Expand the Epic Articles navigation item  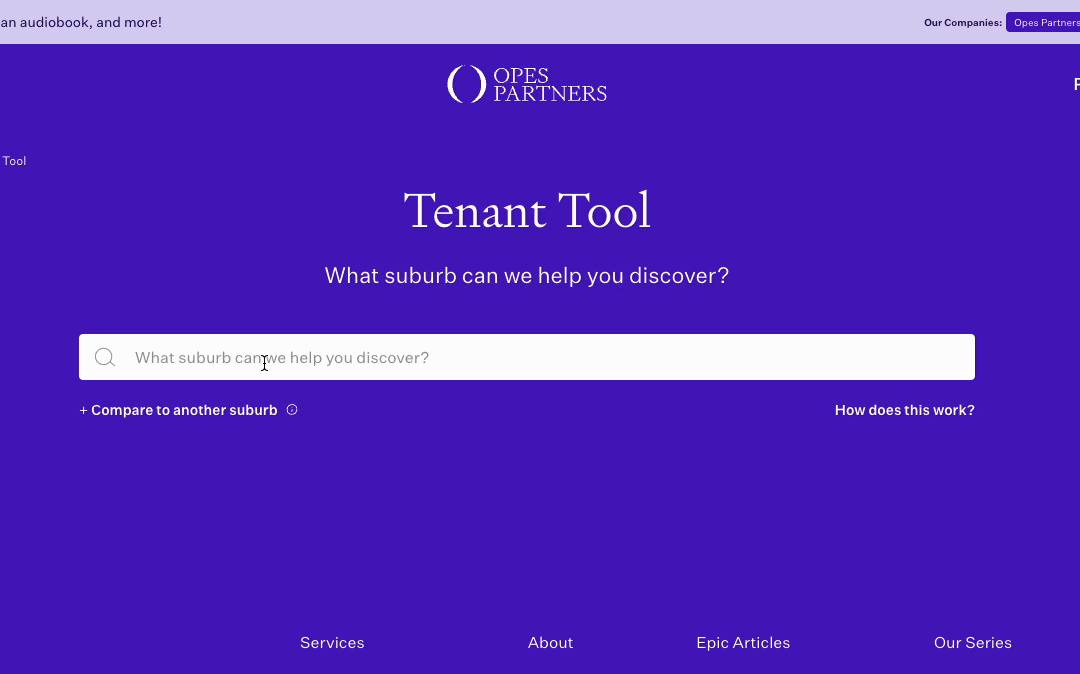743,642
